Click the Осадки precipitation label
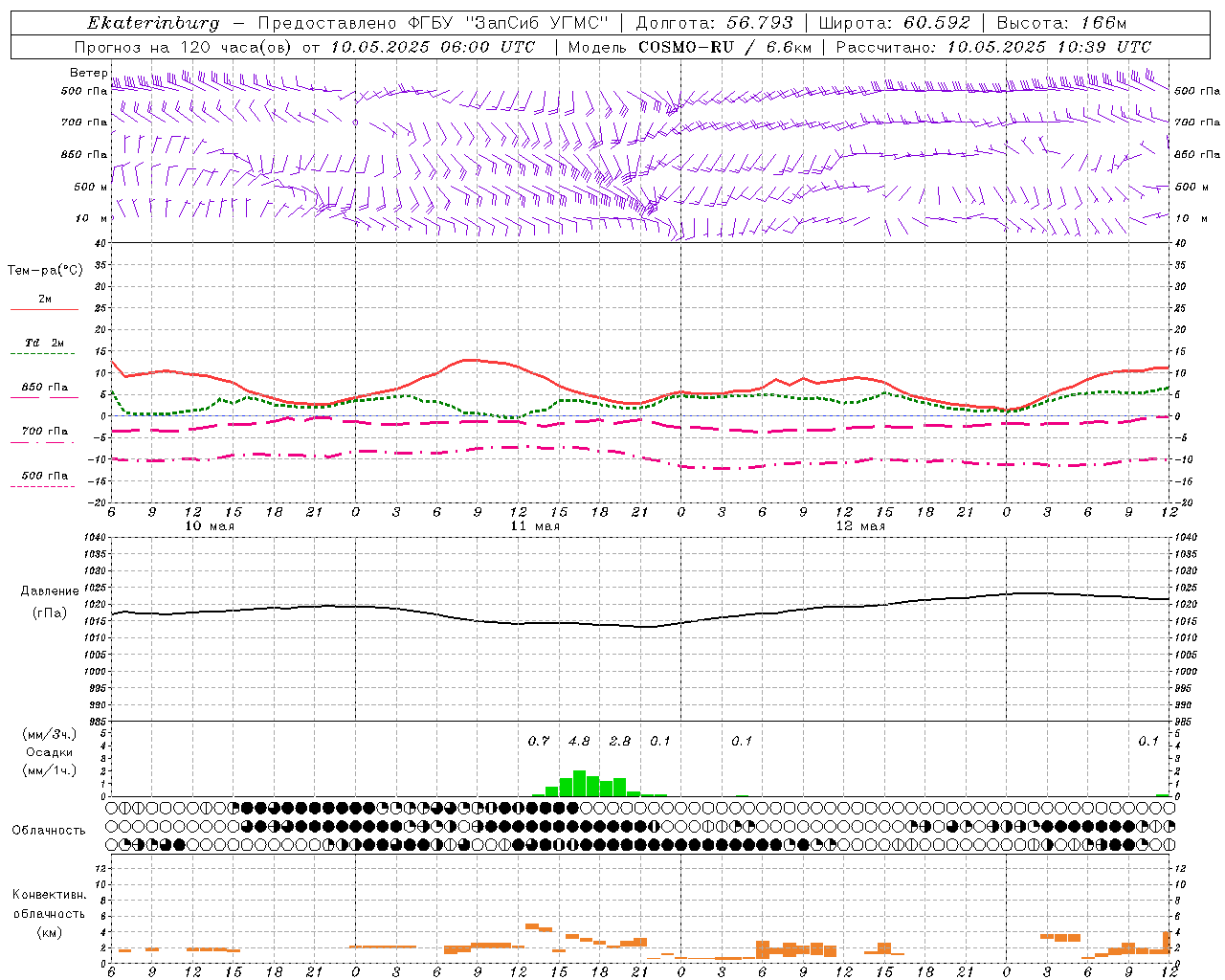This screenshot has height=980, width=1225. (49, 752)
